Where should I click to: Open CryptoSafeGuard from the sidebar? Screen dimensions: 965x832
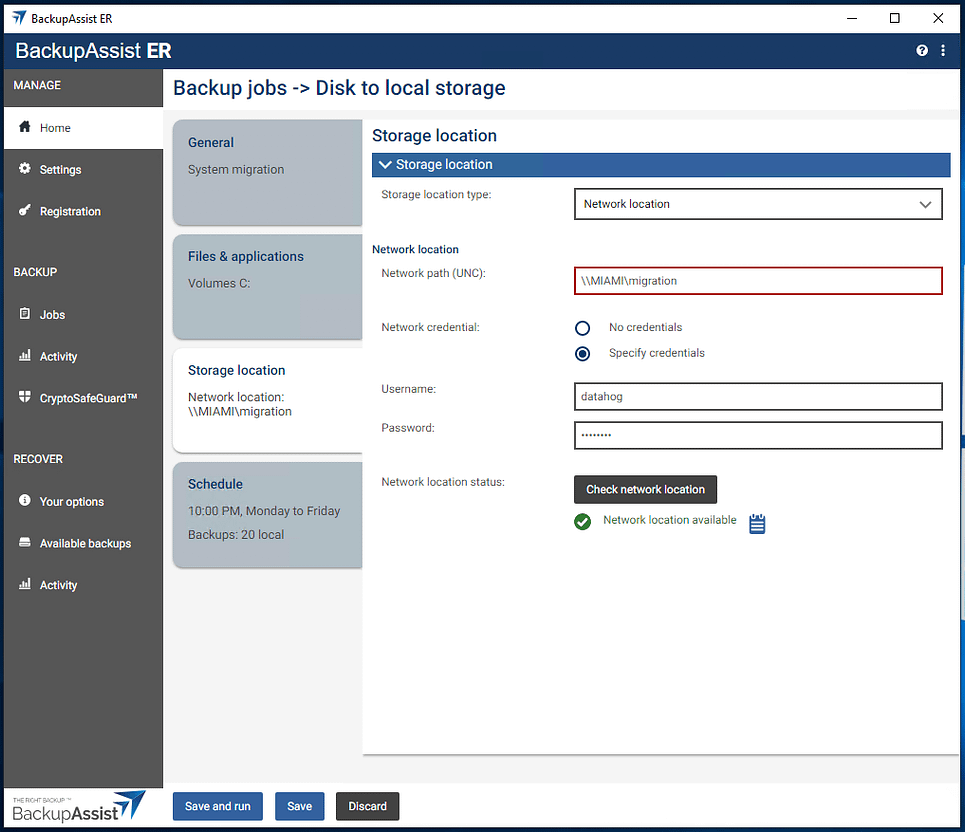coord(83,398)
